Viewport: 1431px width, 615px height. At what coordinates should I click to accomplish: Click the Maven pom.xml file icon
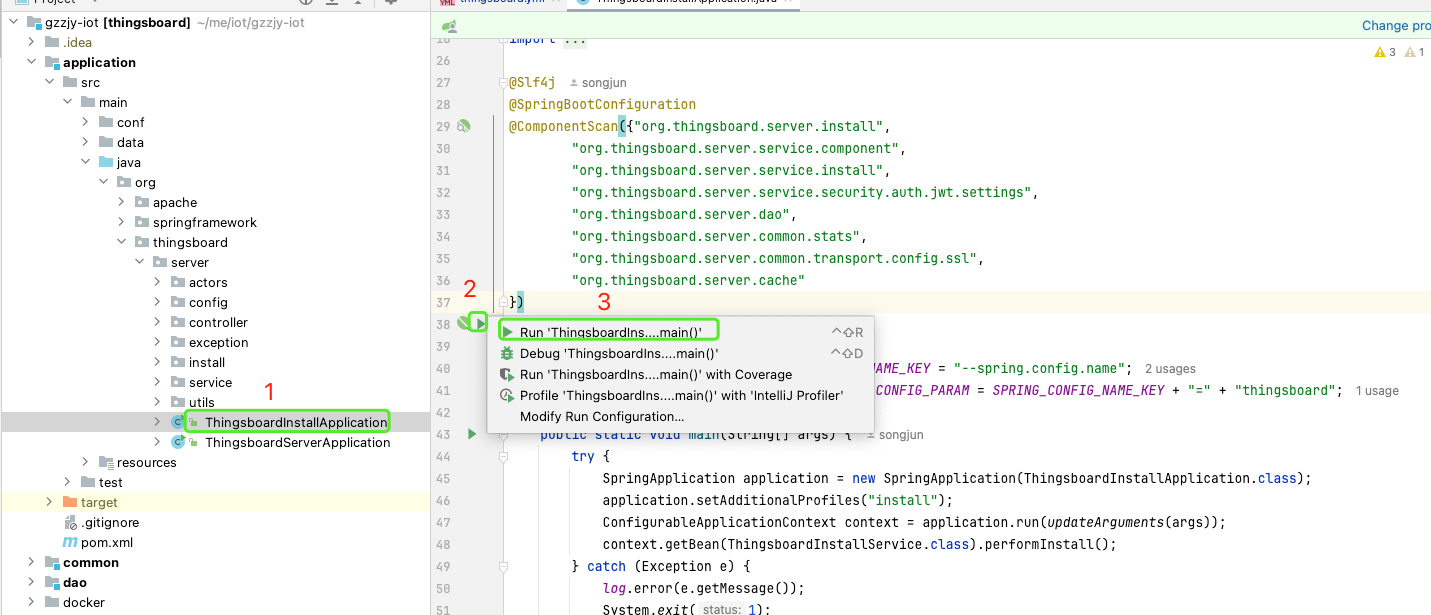point(70,542)
